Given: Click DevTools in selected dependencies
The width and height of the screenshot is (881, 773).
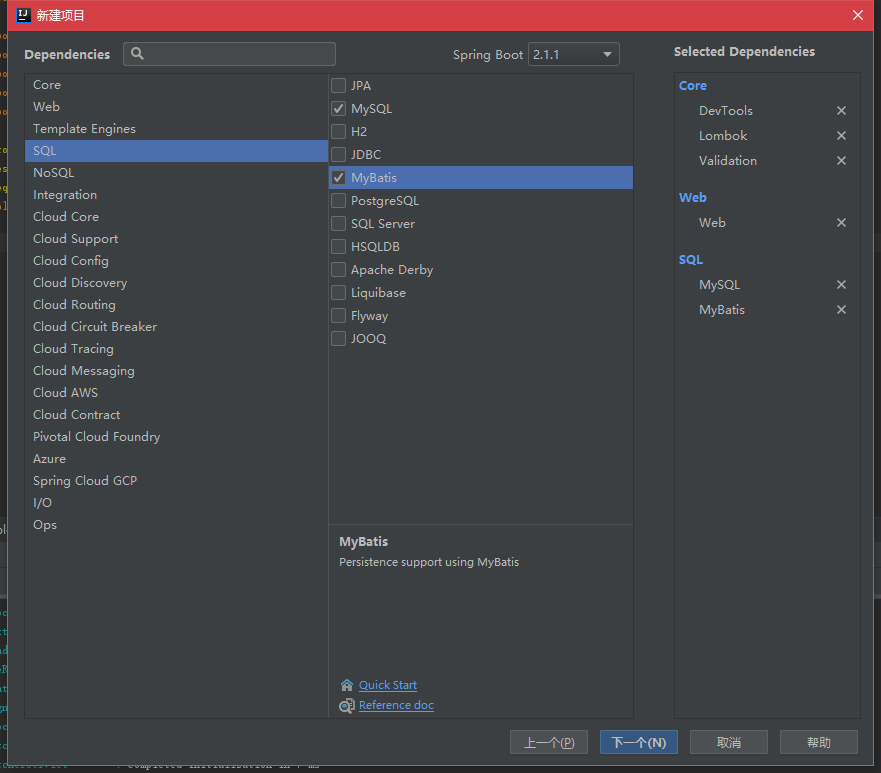Looking at the screenshot, I should pyautogui.click(x=725, y=111).
